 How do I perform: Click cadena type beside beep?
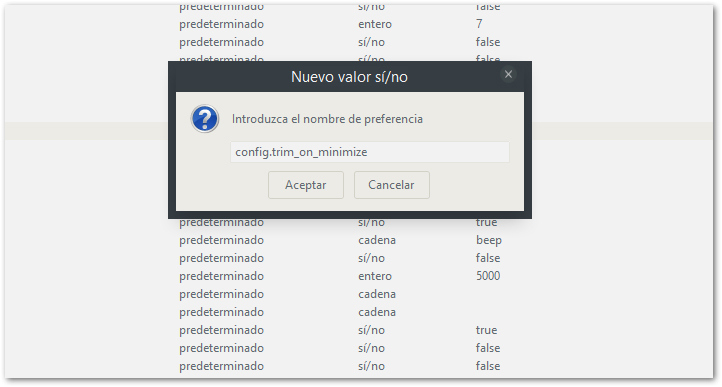[377, 240]
